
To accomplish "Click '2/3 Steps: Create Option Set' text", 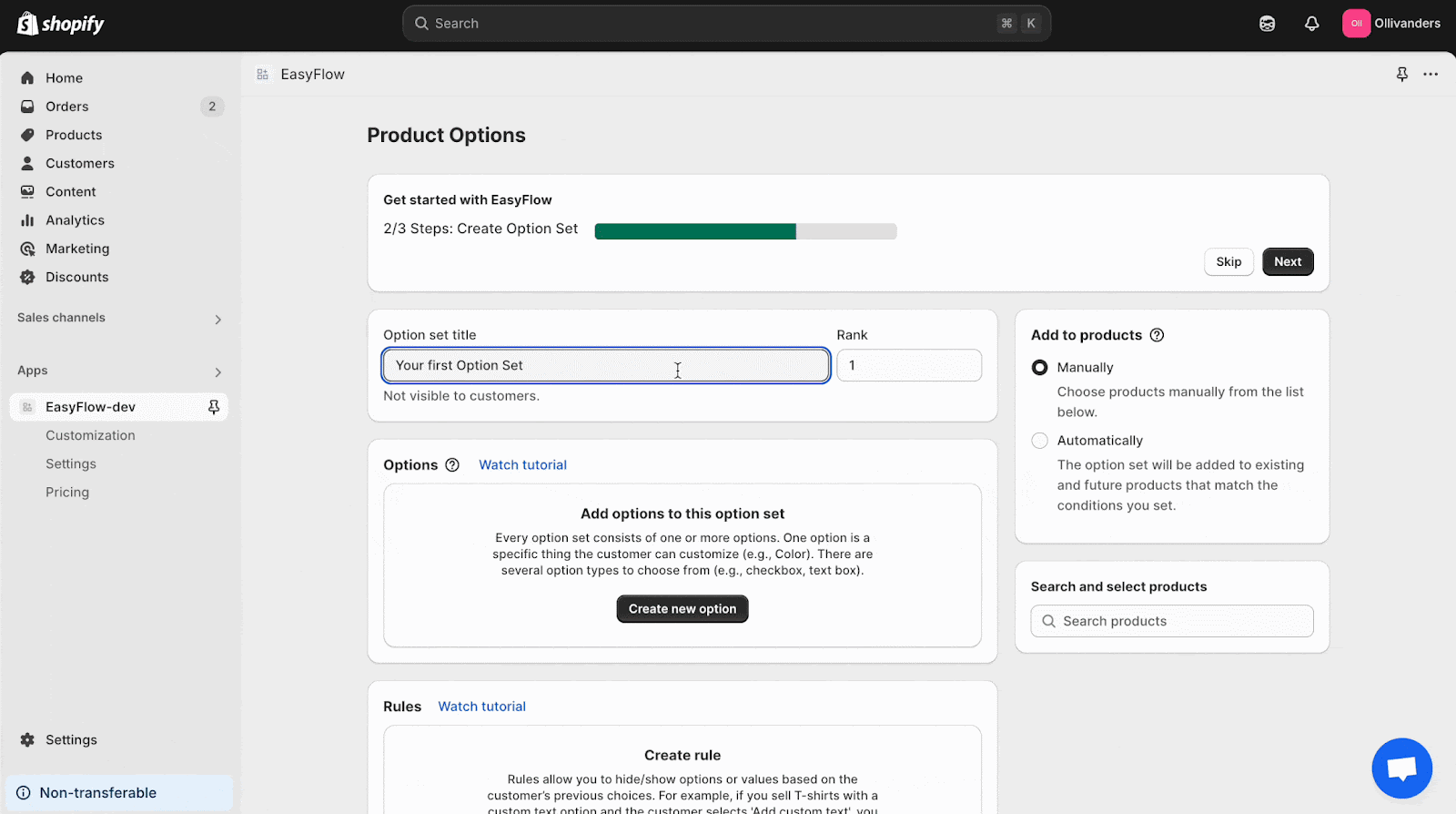I will pyautogui.click(x=480, y=229).
